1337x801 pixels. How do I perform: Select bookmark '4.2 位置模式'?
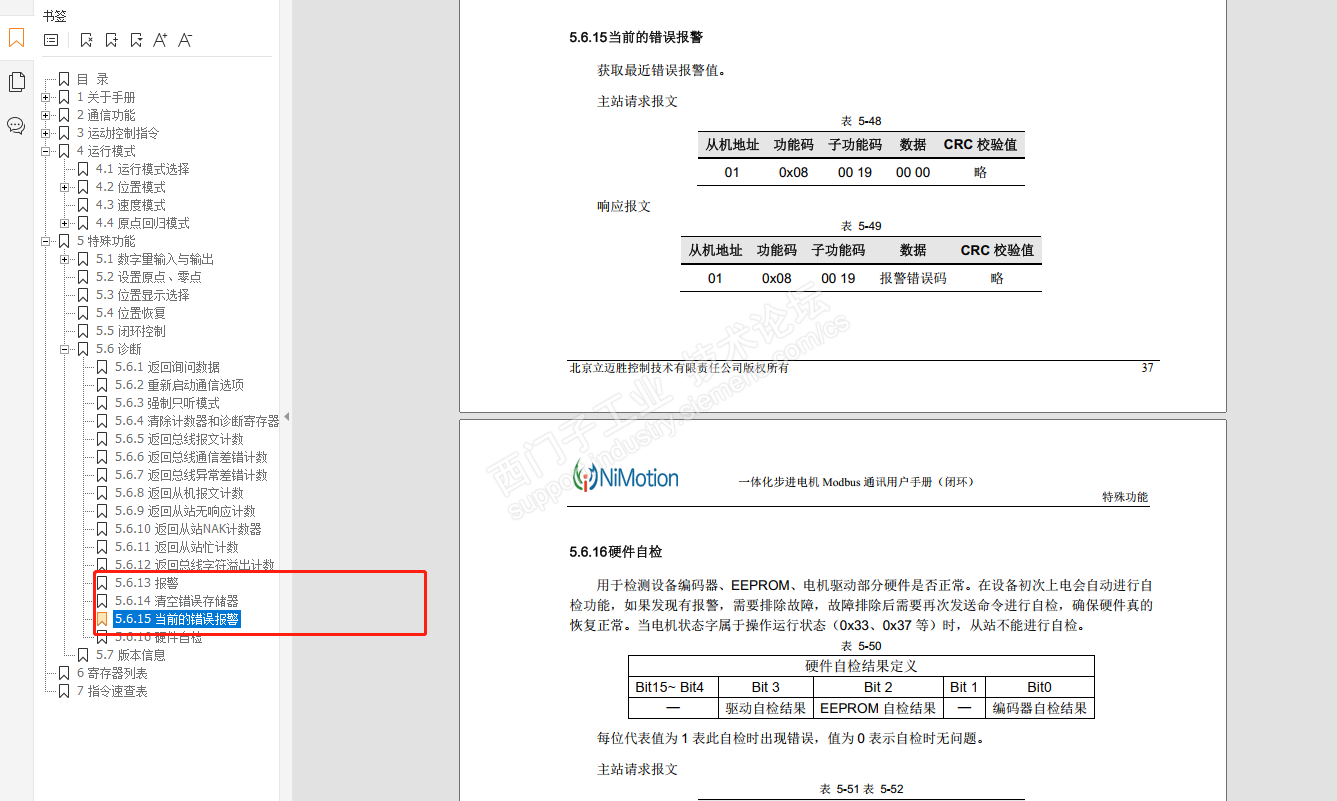click(x=130, y=187)
